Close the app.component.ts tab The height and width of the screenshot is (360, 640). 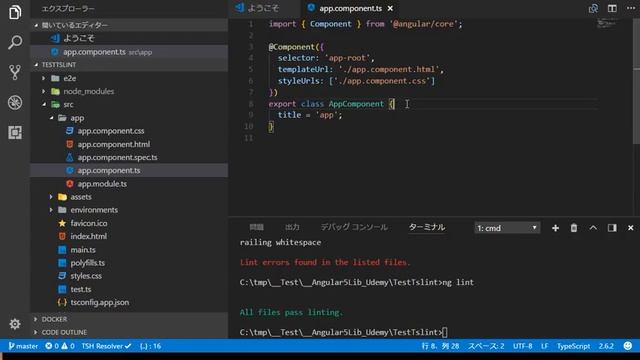[390, 8]
